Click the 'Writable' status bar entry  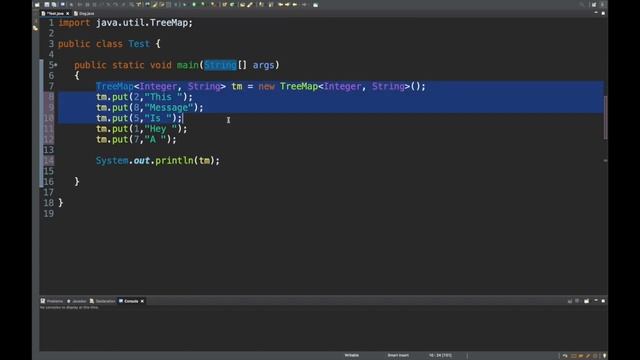click(351, 356)
